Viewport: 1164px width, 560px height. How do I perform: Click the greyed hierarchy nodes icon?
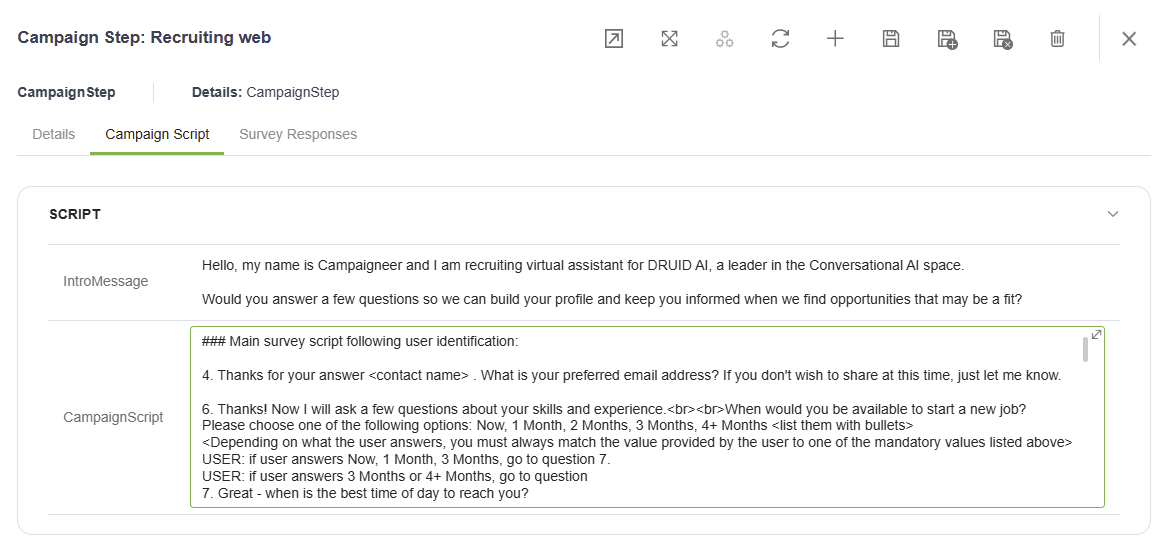725,39
